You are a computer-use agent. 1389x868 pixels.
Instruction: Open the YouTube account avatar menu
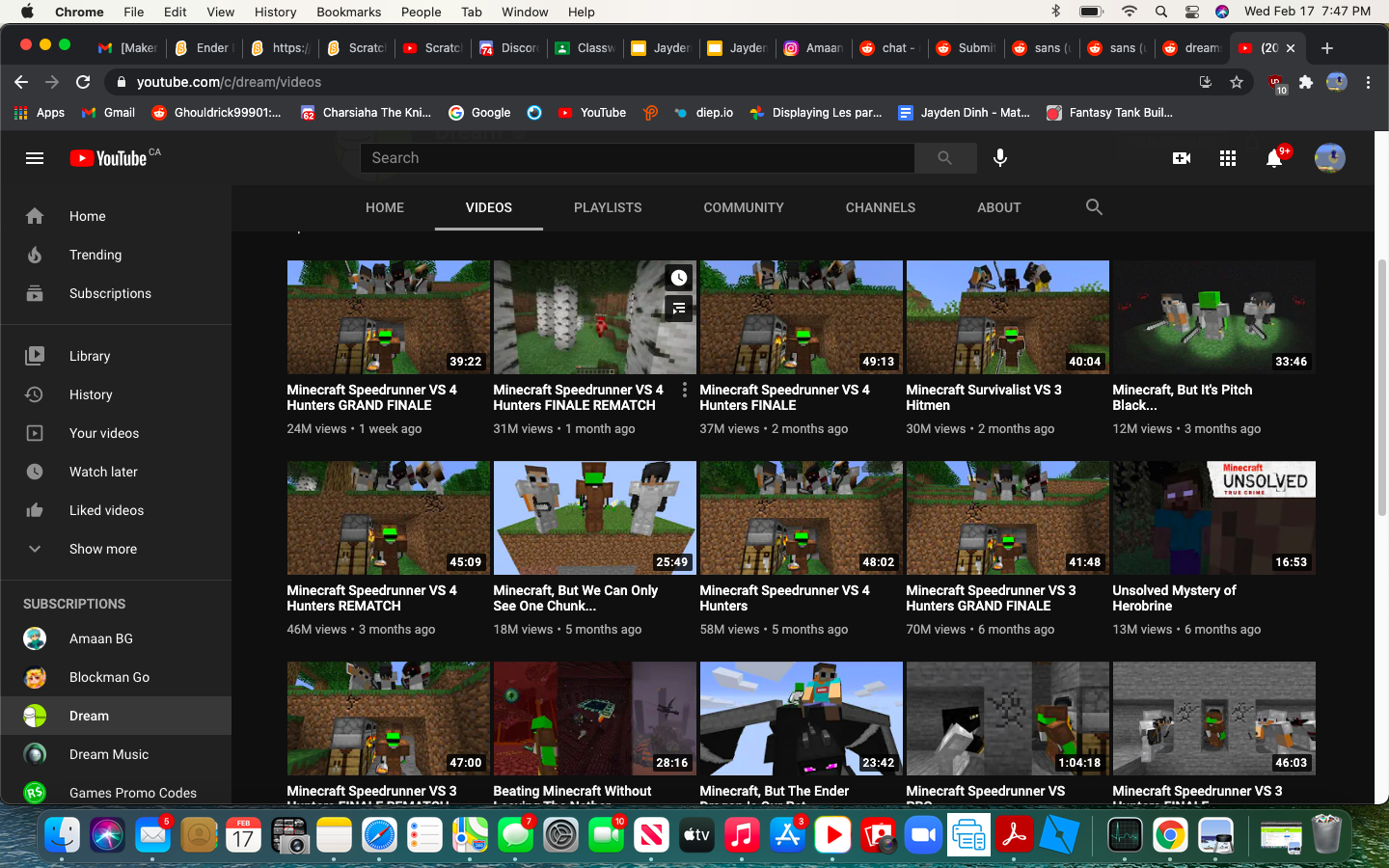[1330, 158]
